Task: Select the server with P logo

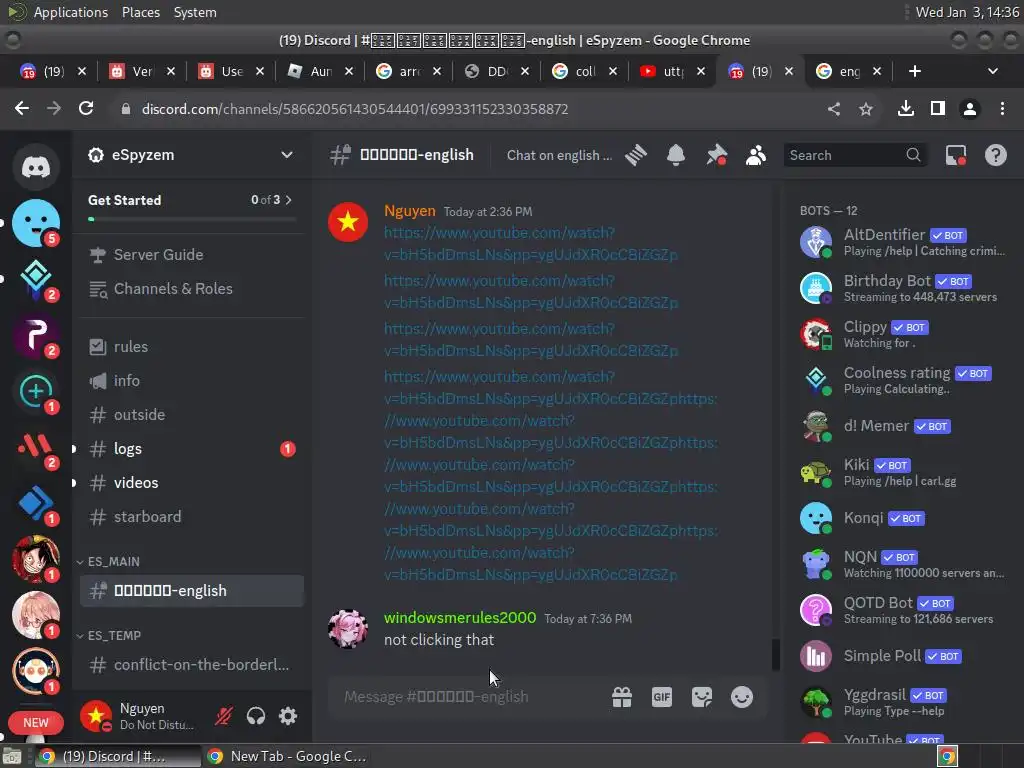Action: (x=36, y=334)
